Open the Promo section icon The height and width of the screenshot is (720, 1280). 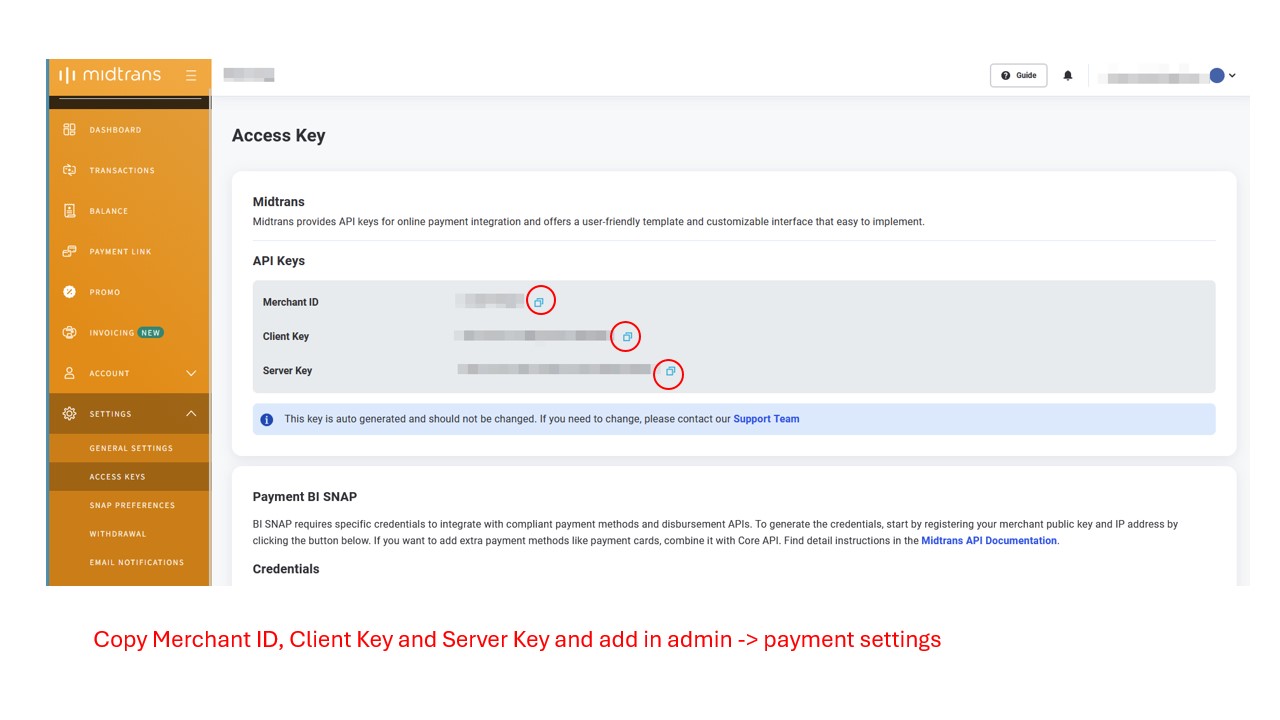[x=68, y=291]
